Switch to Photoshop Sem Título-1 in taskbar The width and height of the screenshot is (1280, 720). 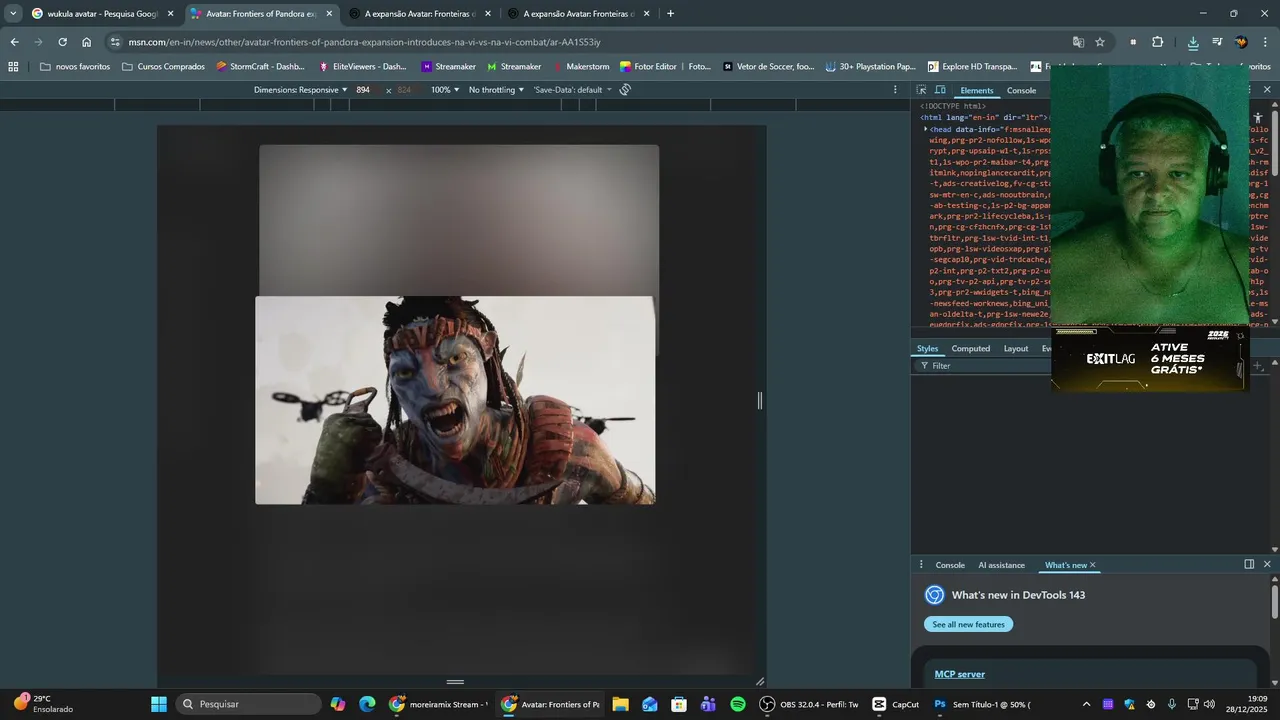click(982, 704)
